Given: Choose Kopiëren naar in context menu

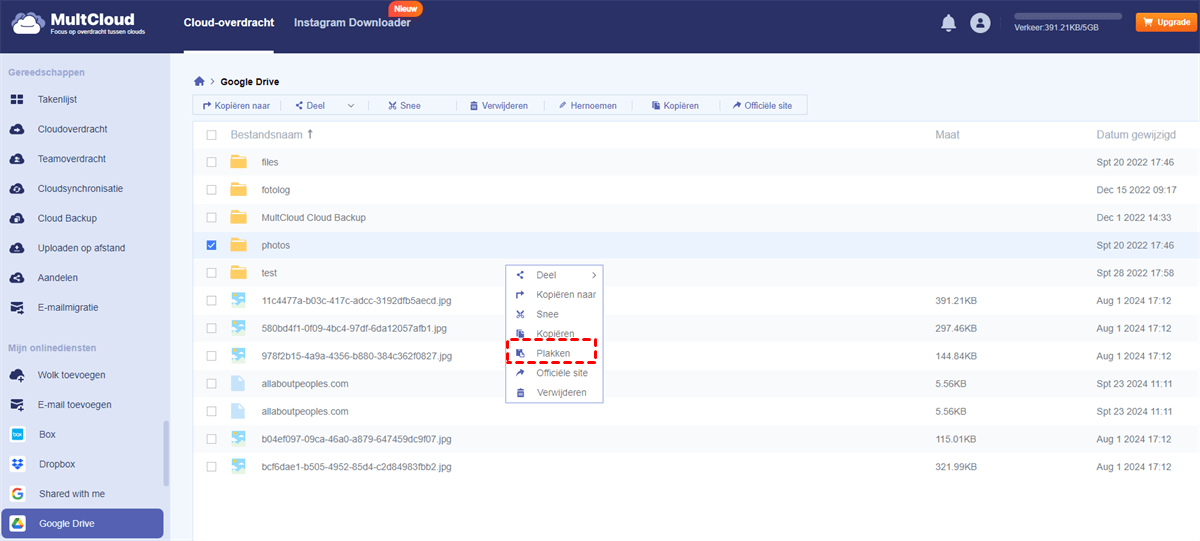Looking at the screenshot, I should coord(555,294).
